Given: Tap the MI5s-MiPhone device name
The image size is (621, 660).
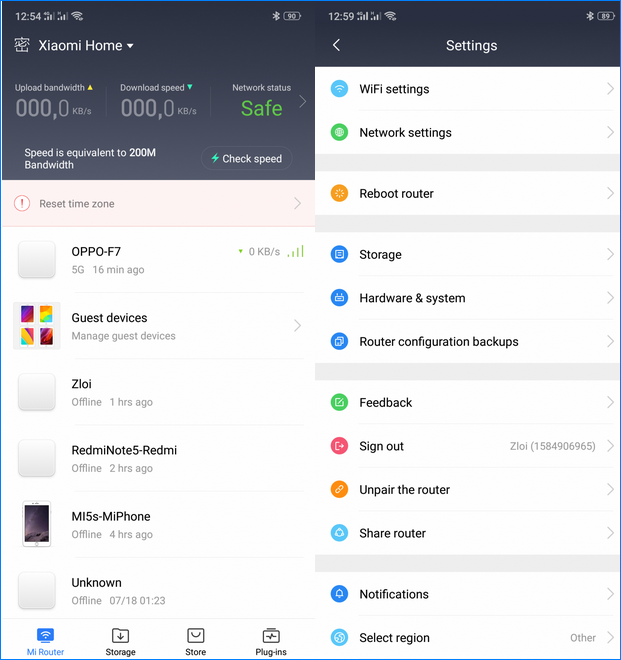Looking at the screenshot, I should click(111, 516).
